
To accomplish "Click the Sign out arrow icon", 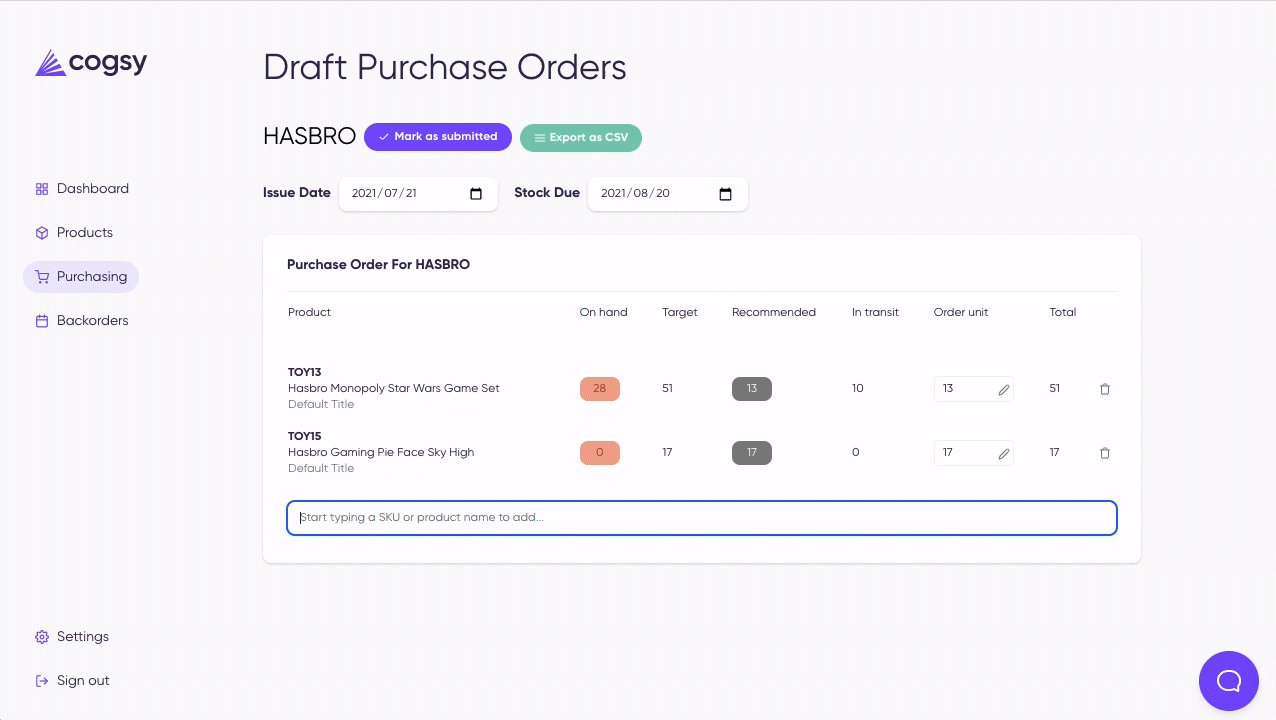I will coord(42,681).
